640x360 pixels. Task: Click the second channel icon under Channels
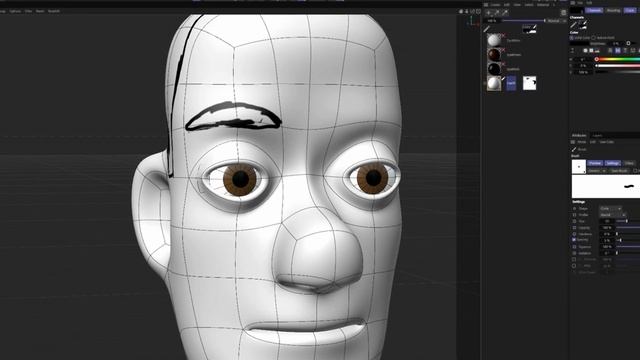(x=583, y=25)
